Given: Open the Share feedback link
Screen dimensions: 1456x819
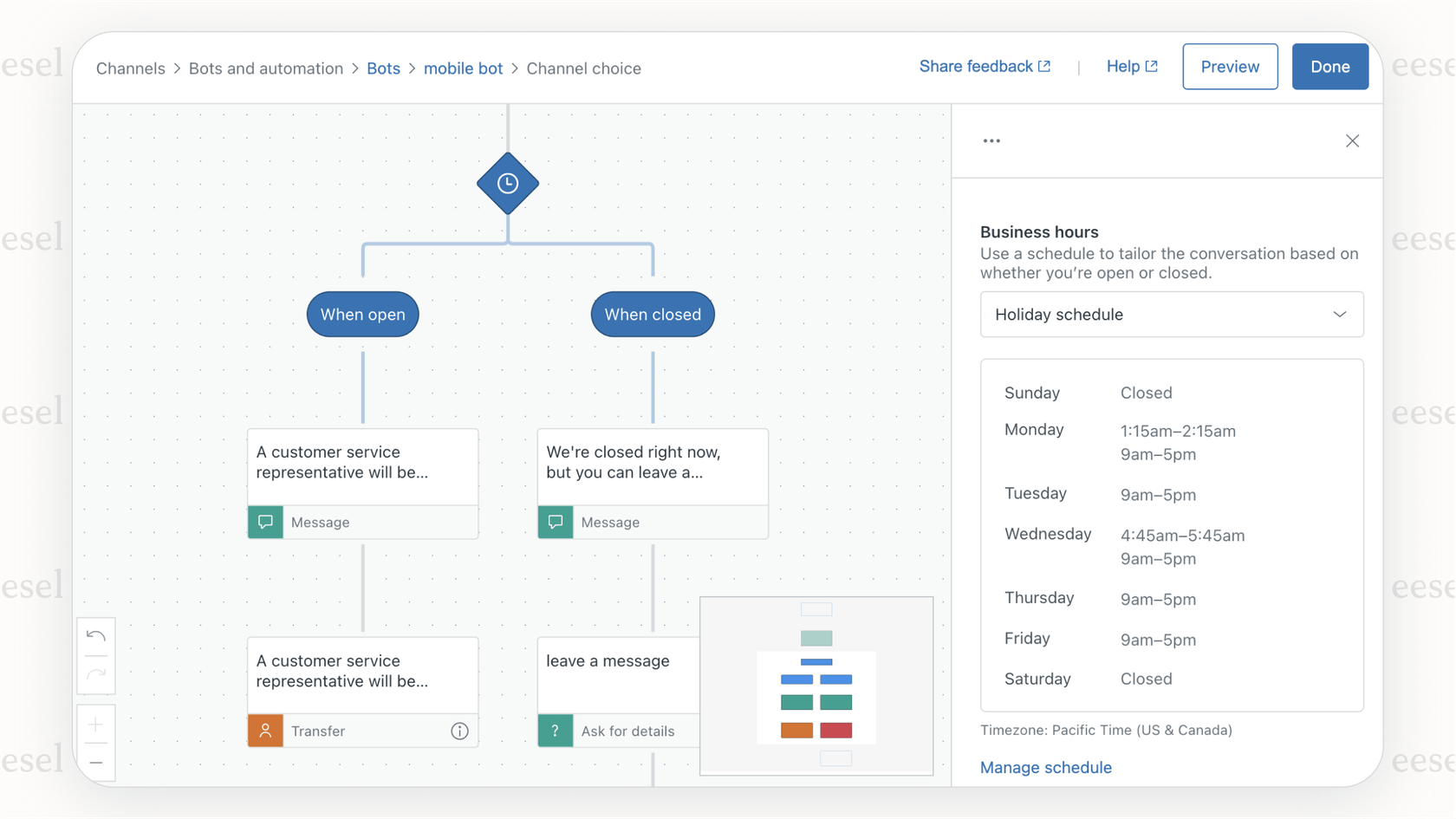Looking at the screenshot, I should point(985,66).
